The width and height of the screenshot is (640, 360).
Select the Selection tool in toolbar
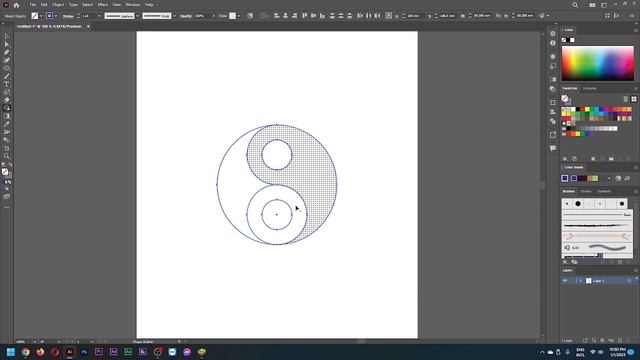point(7,36)
